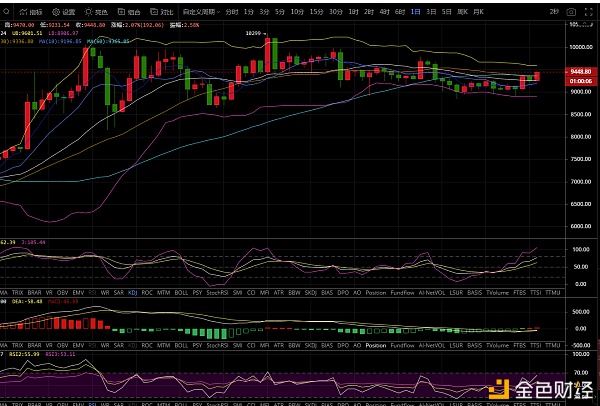The width and height of the screenshot is (600, 406).
Task: Select LSUR in the row under the MACD histogram
Action: coord(456,346)
